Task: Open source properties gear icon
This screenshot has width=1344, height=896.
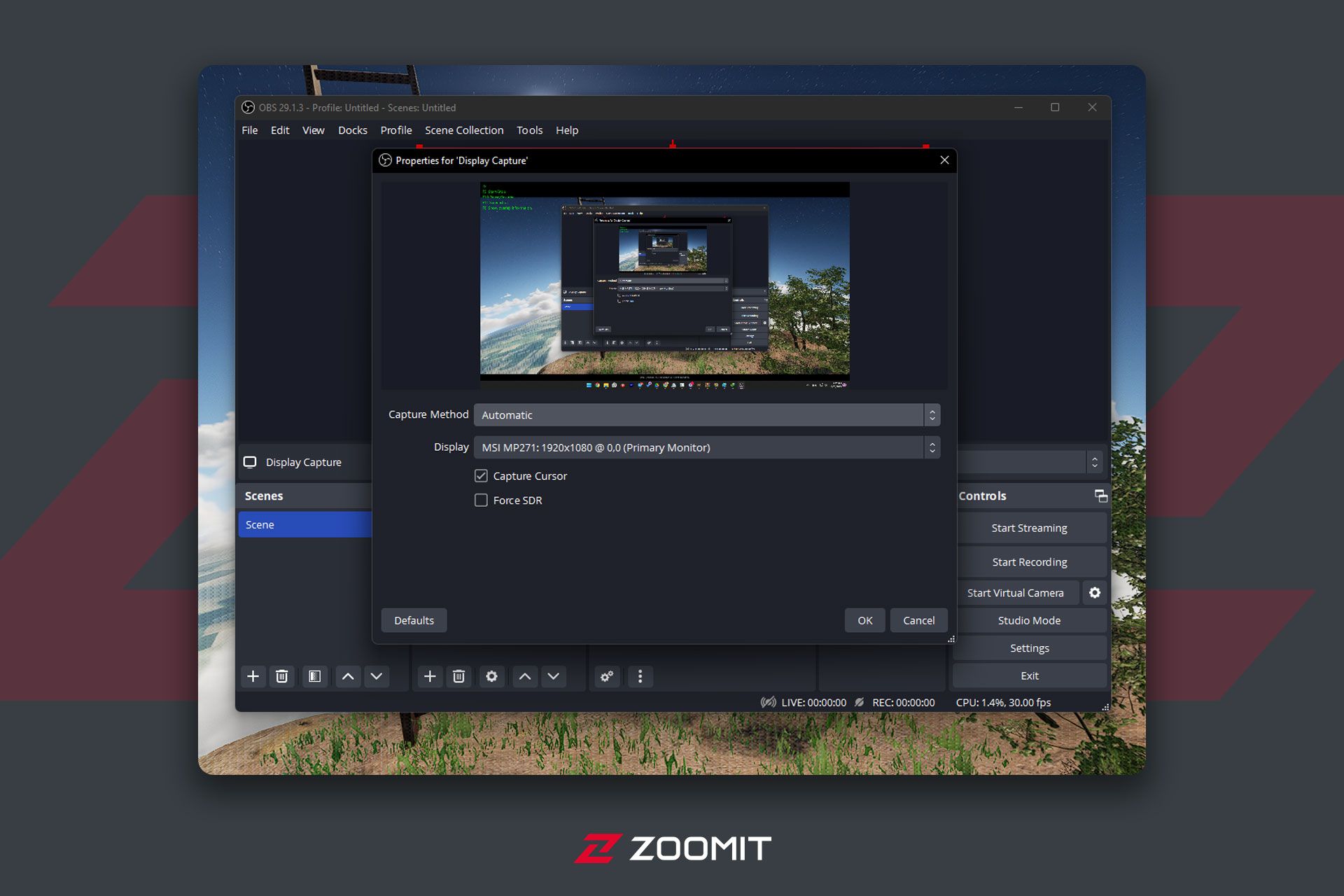Action: click(491, 676)
